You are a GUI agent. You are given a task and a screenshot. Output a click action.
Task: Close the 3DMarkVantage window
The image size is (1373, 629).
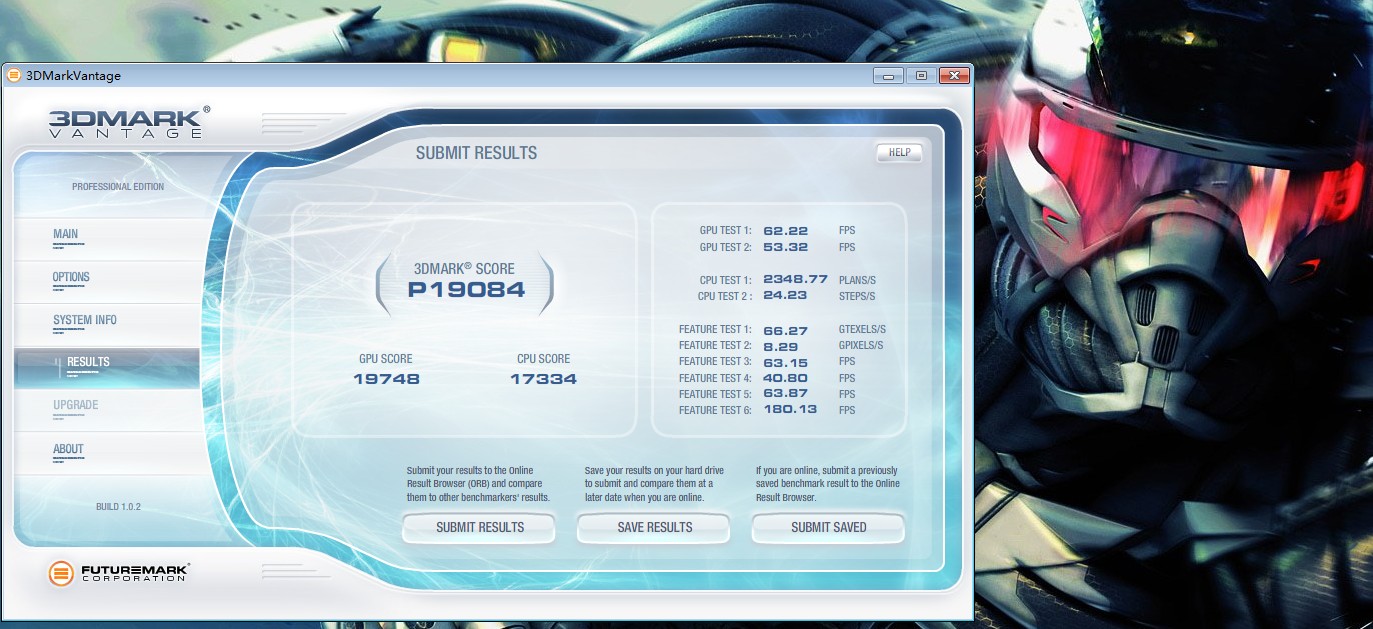click(x=955, y=75)
